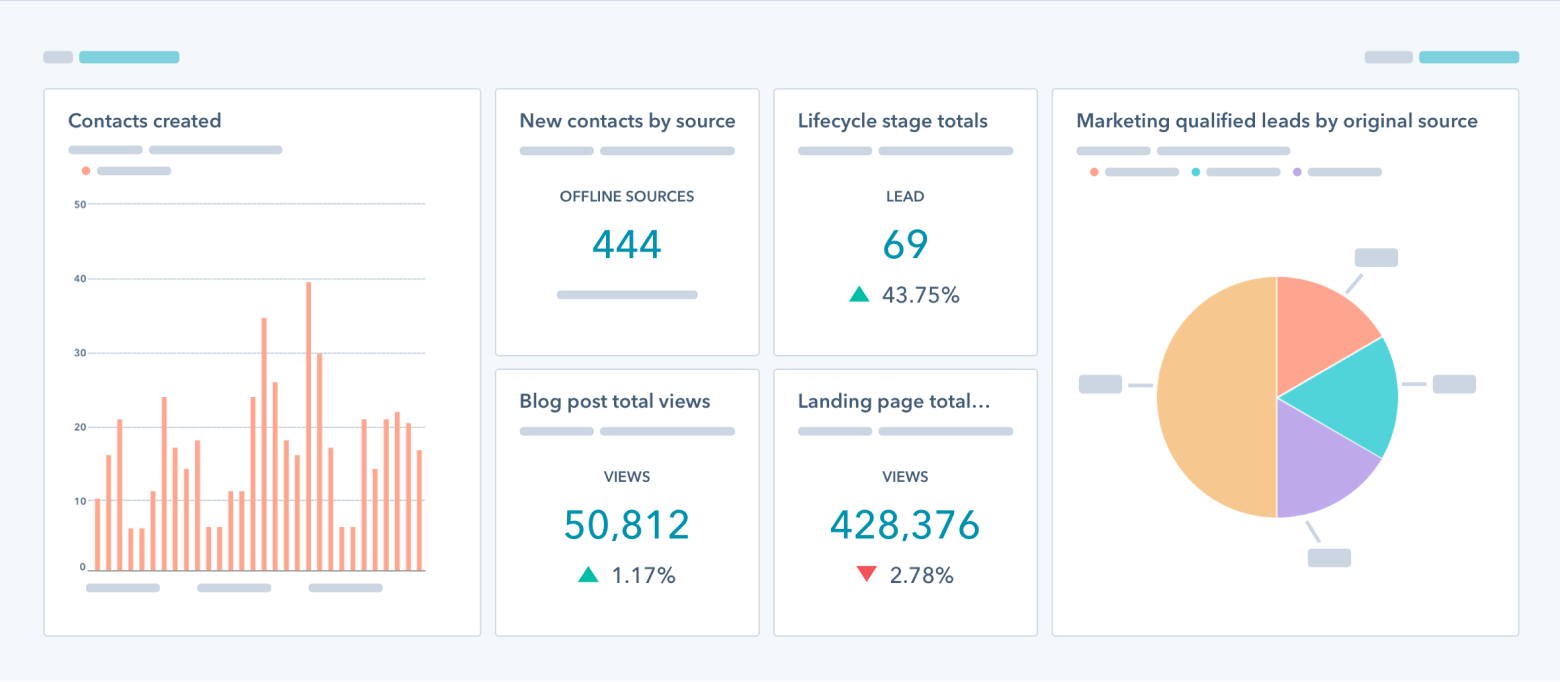Click the purple legend dot in MQL chart

point(1296,171)
